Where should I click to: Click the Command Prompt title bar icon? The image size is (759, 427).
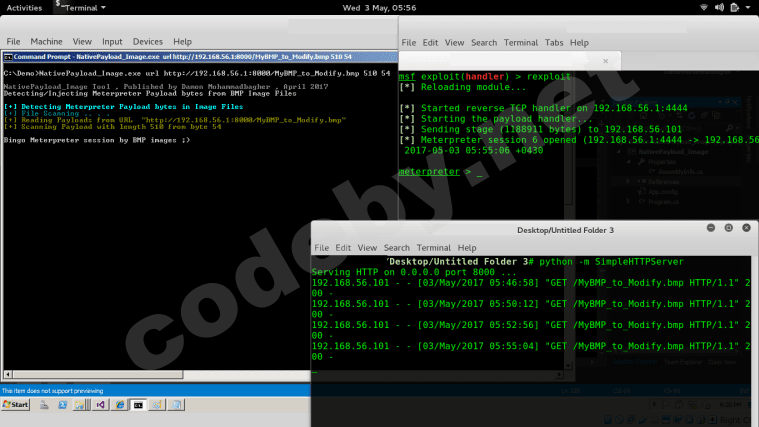[8, 57]
